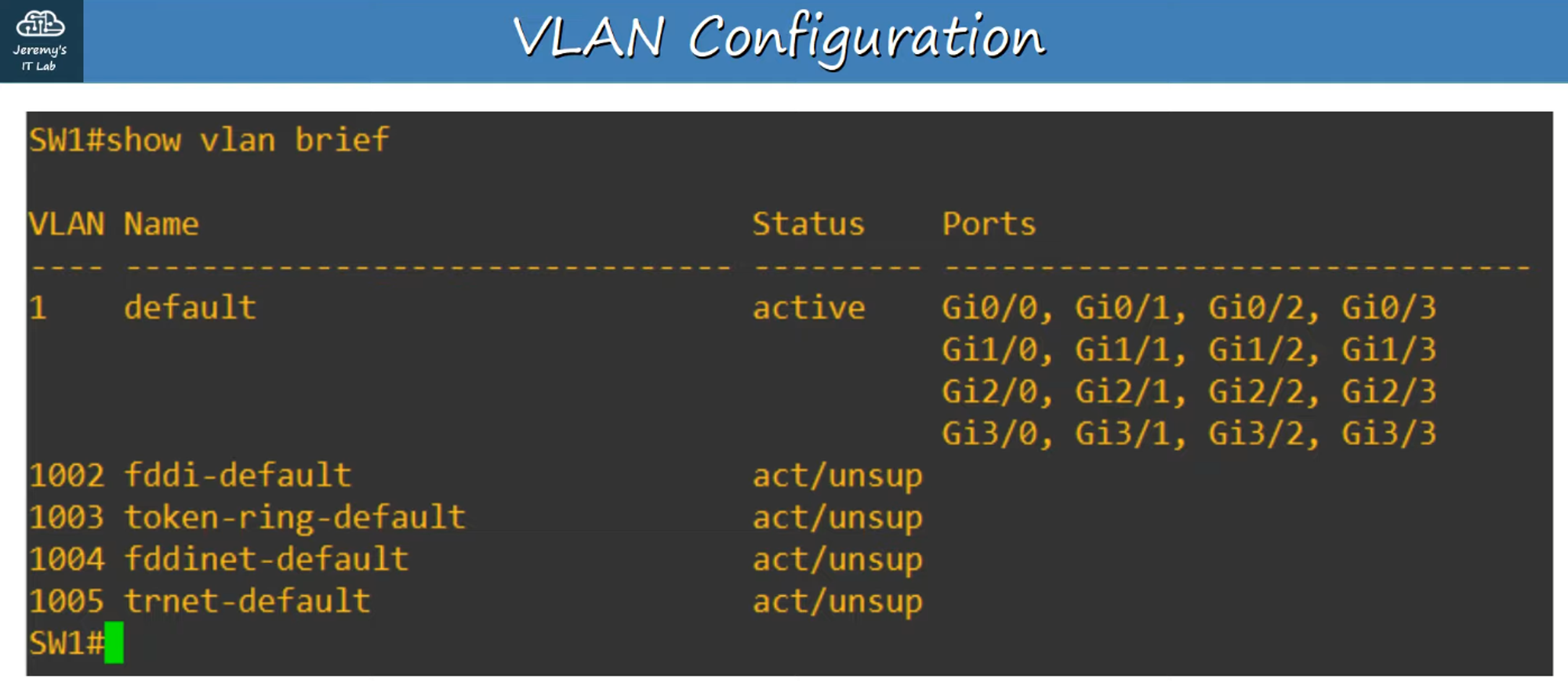Click the trnet-default VLAN name
Viewport: 1568px width, 686px height.
click(247, 601)
